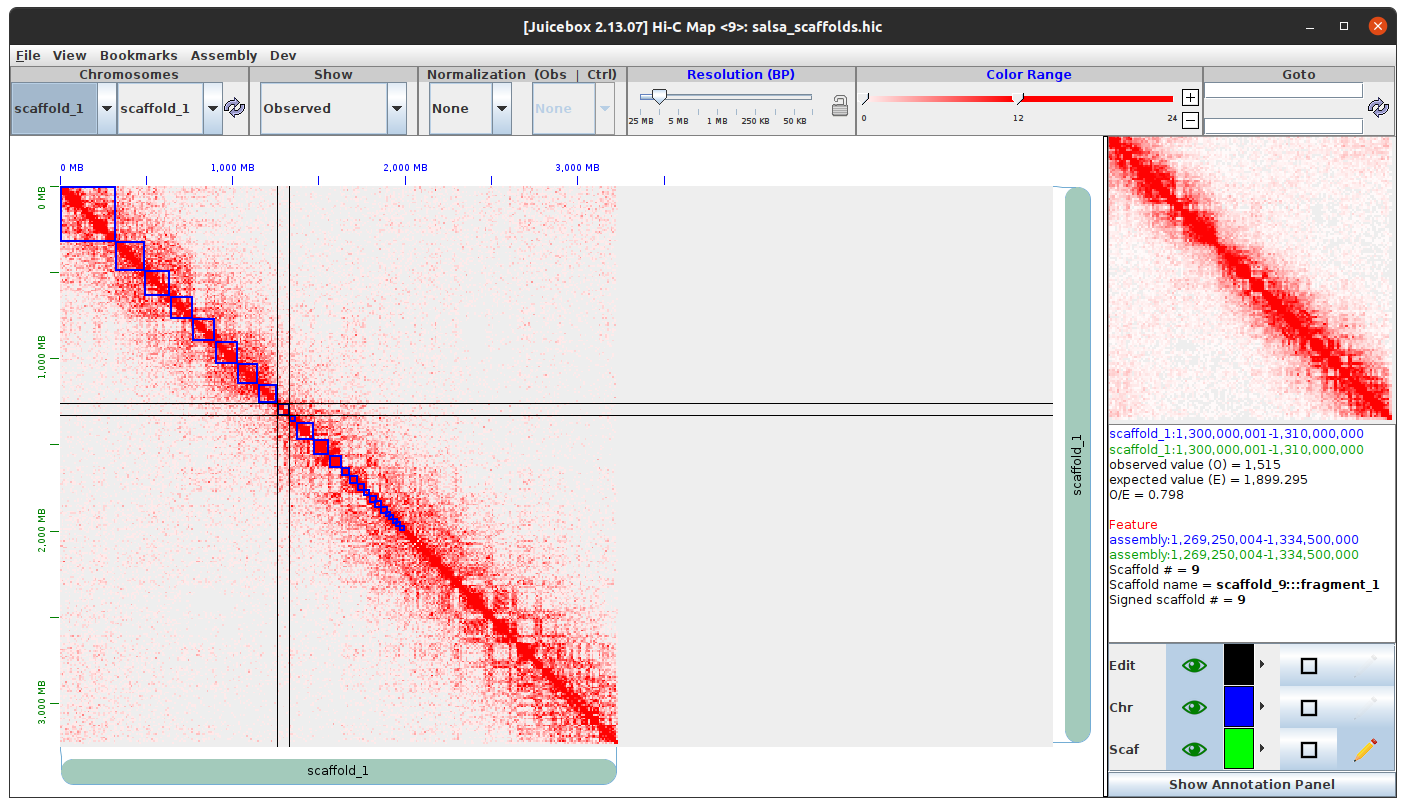Click the green Scaf color swatch
Viewport: 1406px width, 807px height.
tap(1238, 749)
